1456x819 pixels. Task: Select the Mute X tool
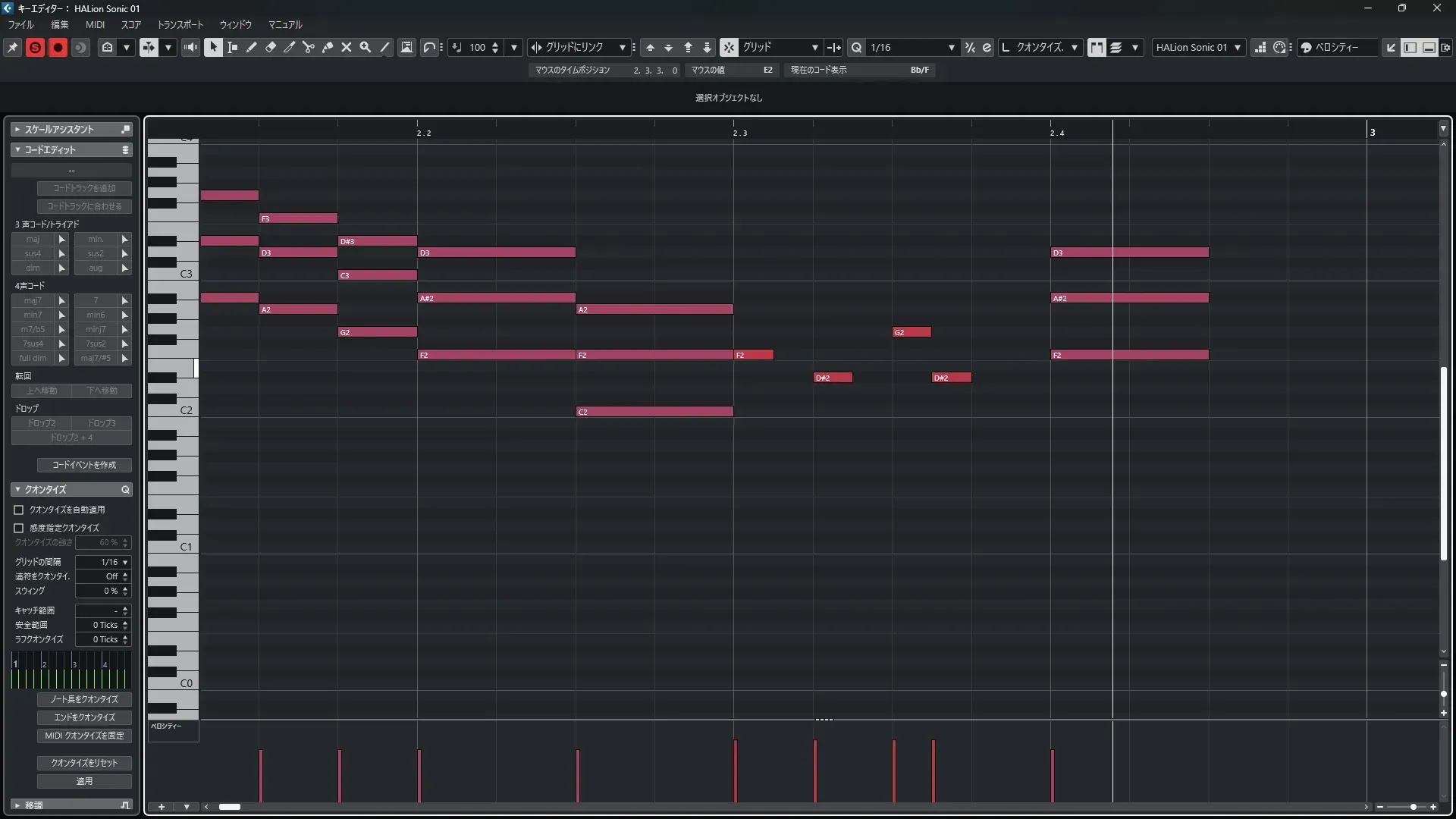click(347, 47)
